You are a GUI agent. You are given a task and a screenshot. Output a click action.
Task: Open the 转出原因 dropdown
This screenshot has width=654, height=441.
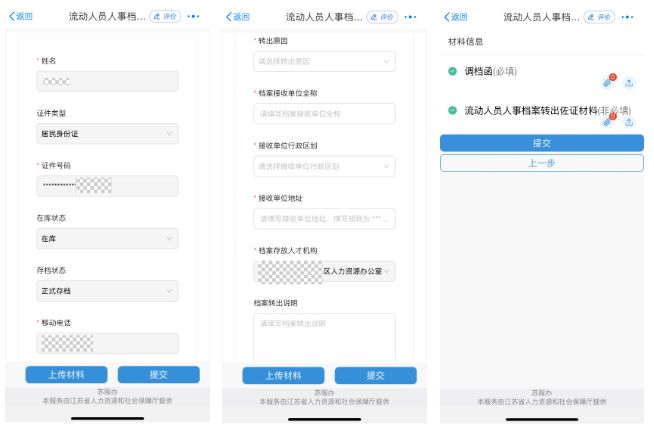pyautogui.click(x=325, y=61)
